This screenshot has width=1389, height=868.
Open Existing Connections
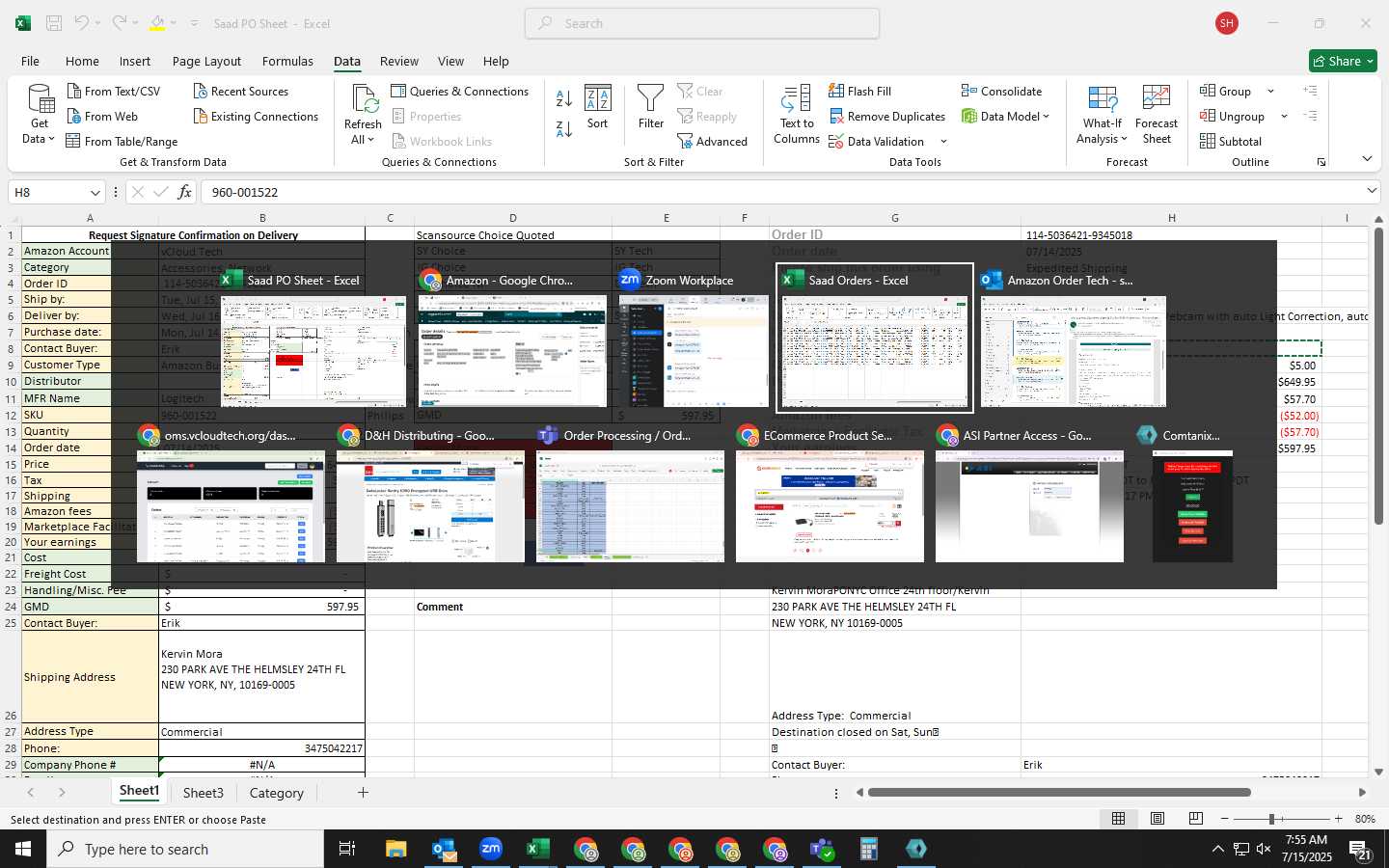point(256,116)
